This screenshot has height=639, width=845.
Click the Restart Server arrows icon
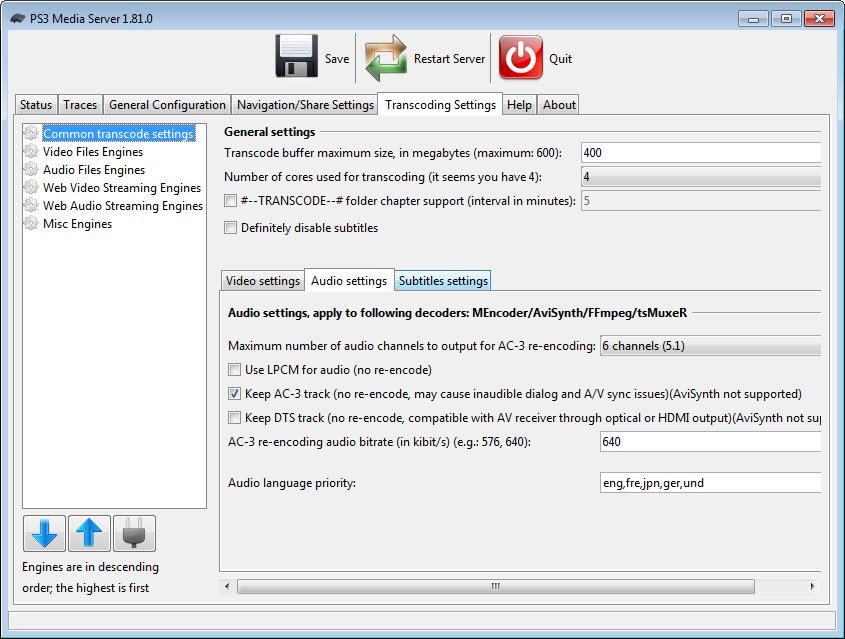coord(385,58)
